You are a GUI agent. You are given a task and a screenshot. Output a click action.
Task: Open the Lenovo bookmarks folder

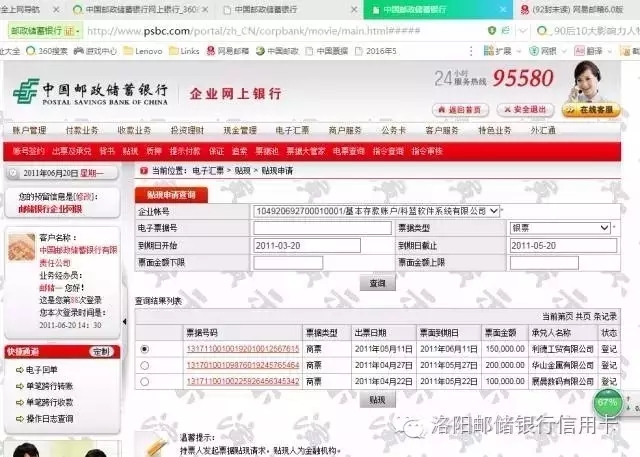143,51
